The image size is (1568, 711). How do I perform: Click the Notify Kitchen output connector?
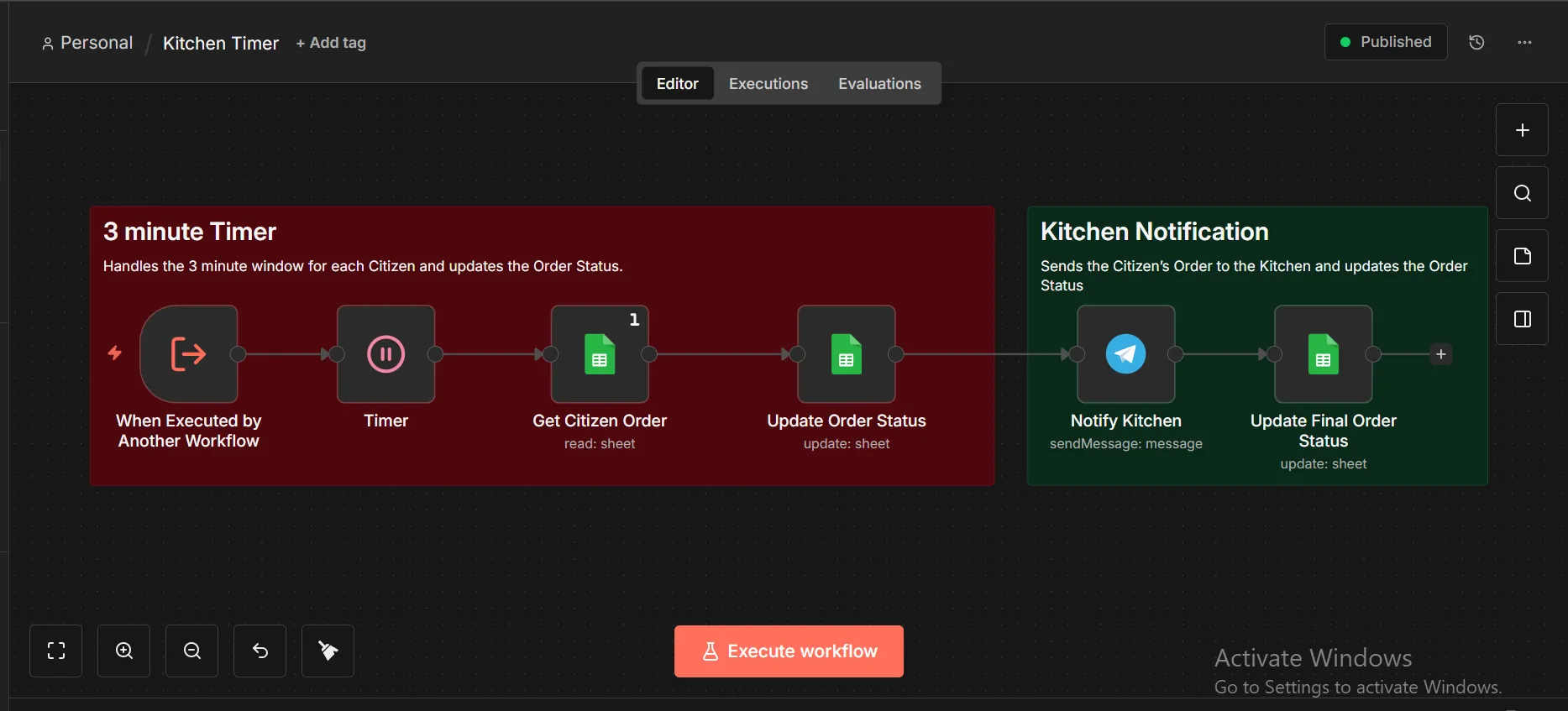(x=1176, y=354)
